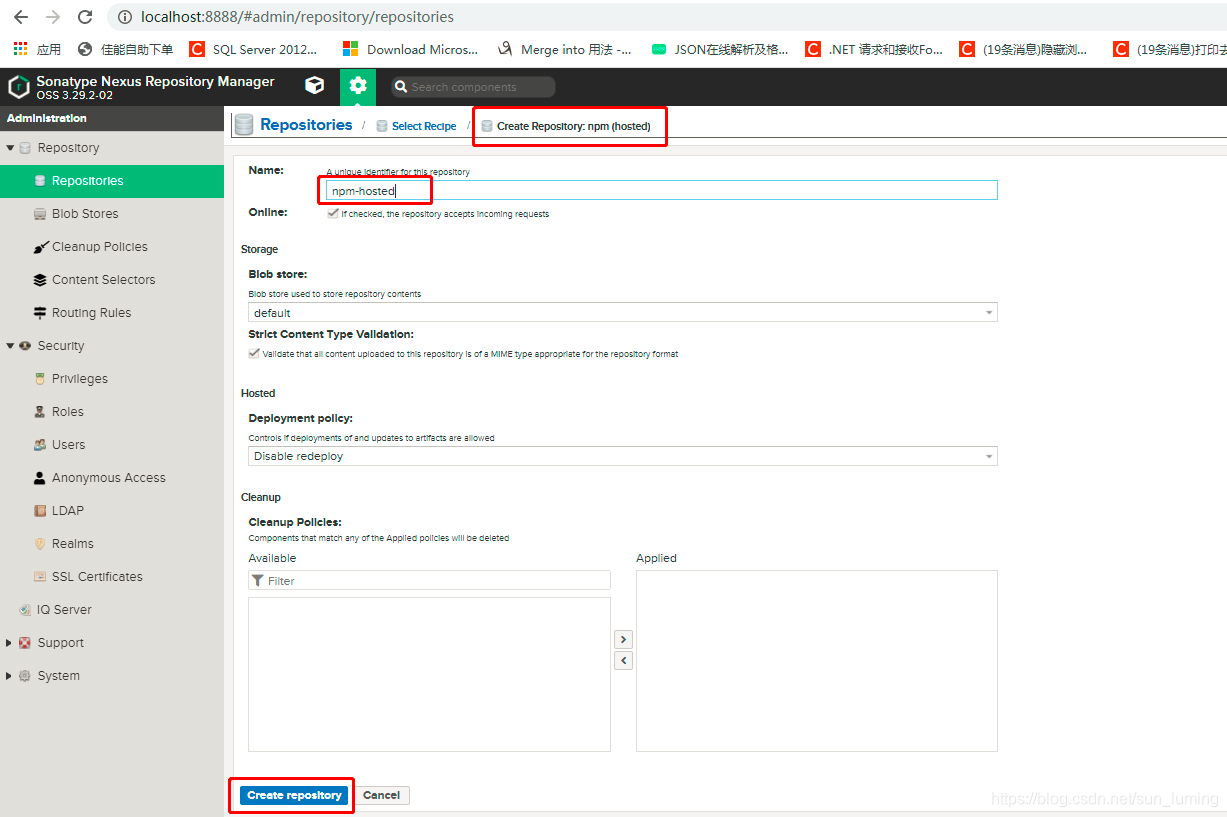Image resolution: width=1227 pixels, height=817 pixels.
Task: Click the Cleanup Policies Filter field
Action: tap(429, 580)
